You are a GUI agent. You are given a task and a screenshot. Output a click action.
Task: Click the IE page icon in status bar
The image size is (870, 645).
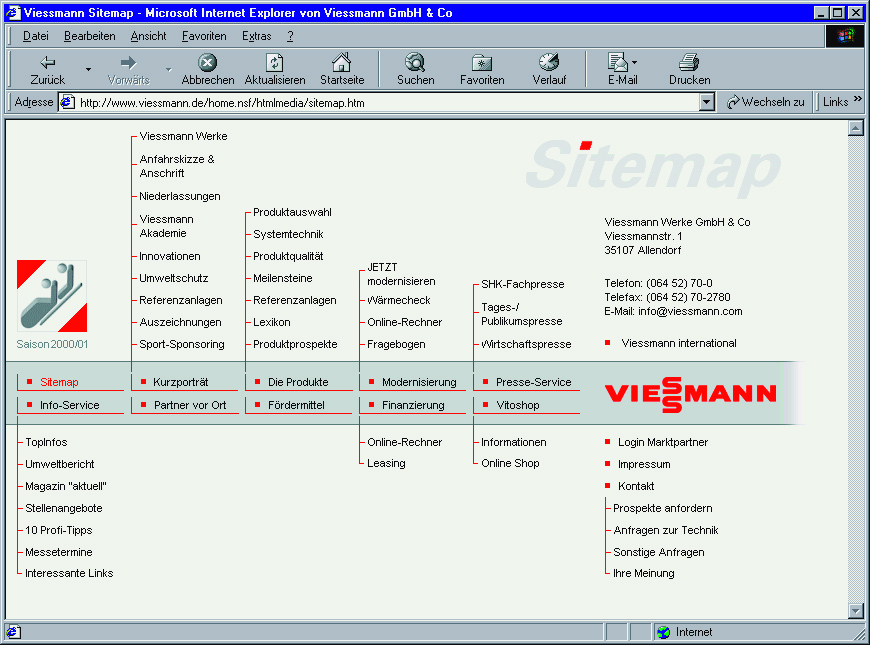tap(13, 632)
